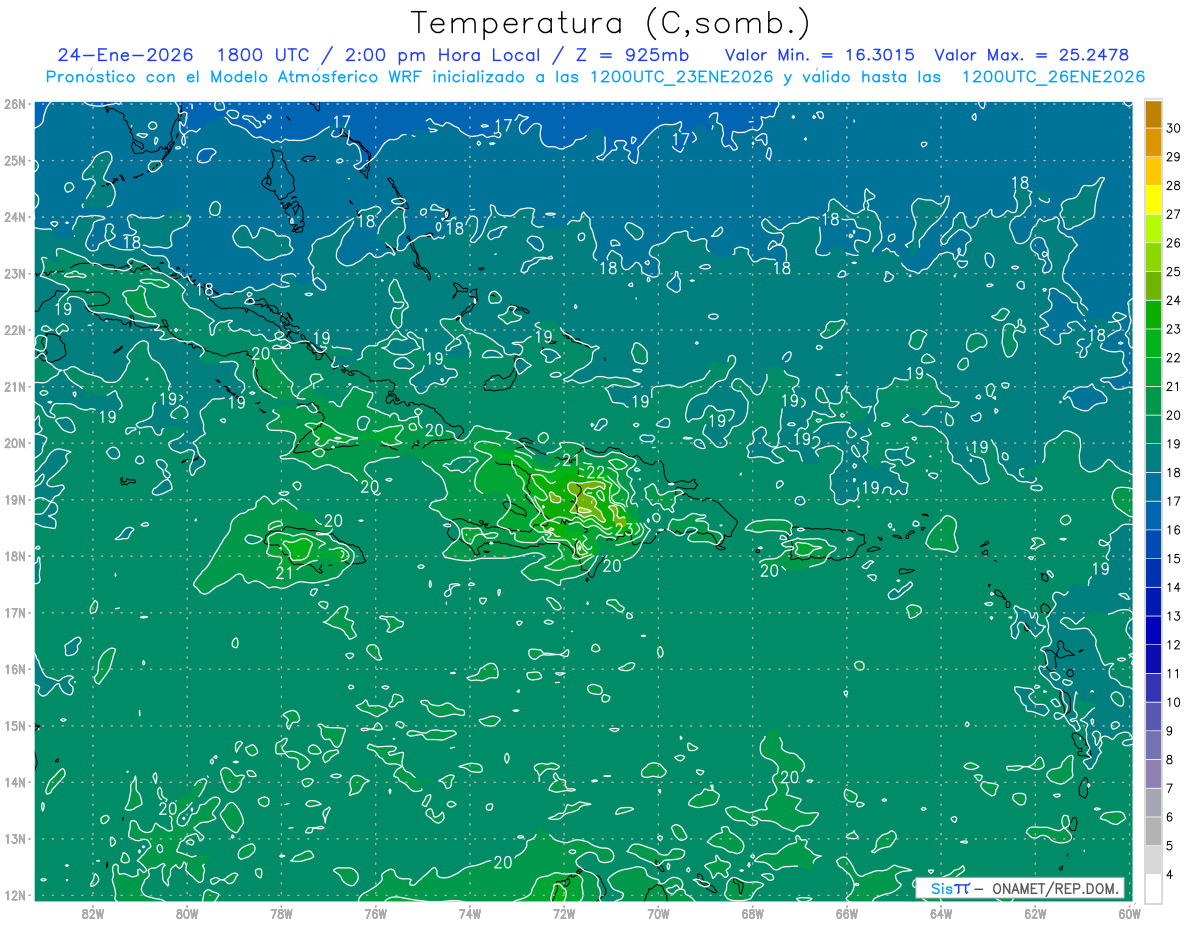The width and height of the screenshot is (1200, 927).
Task: Click the '18N' latitude axis label
Action: click(x=15, y=556)
